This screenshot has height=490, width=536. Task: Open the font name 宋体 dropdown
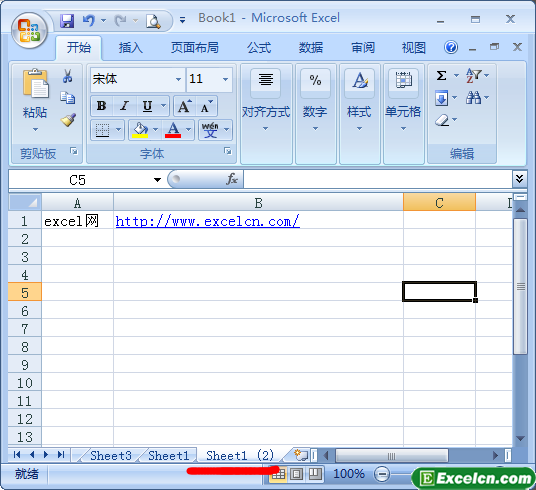pos(178,79)
